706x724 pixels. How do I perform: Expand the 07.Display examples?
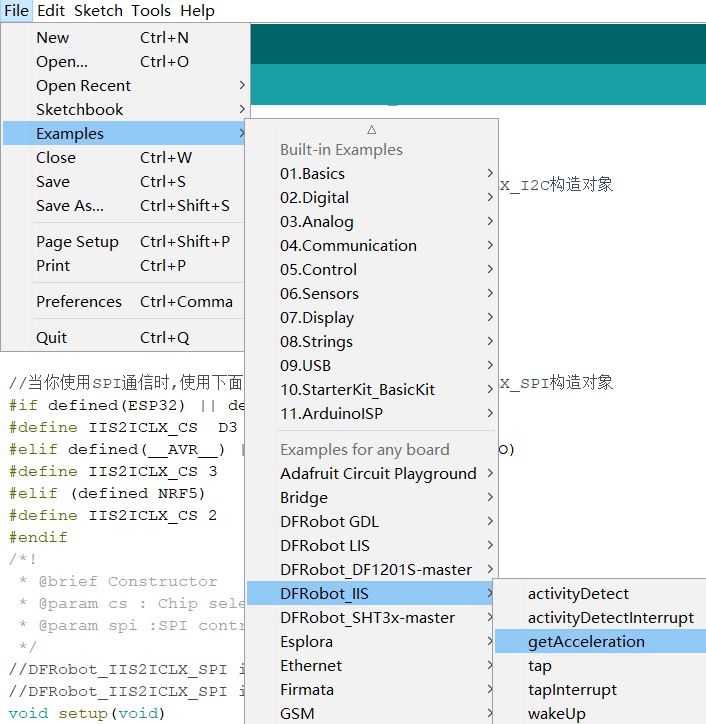[x=372, y=318]
